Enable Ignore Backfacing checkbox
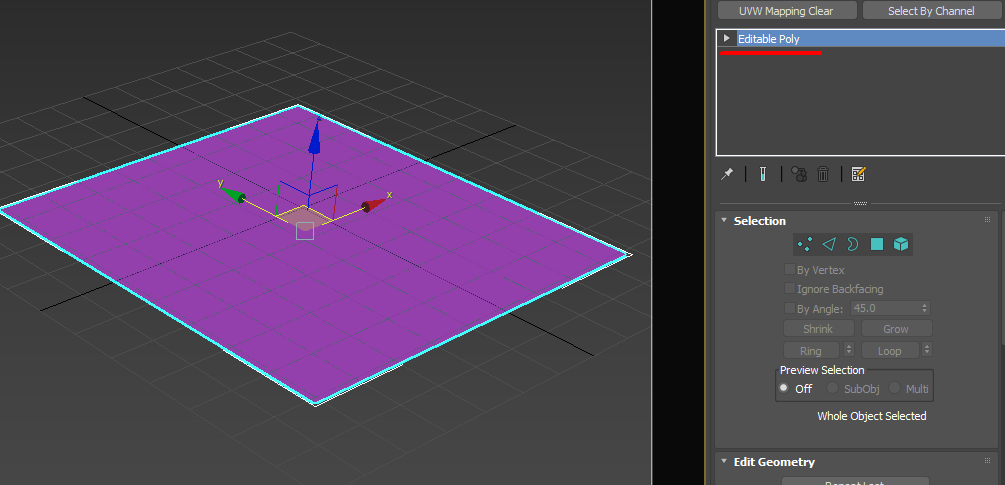 [x=790, y=289]
